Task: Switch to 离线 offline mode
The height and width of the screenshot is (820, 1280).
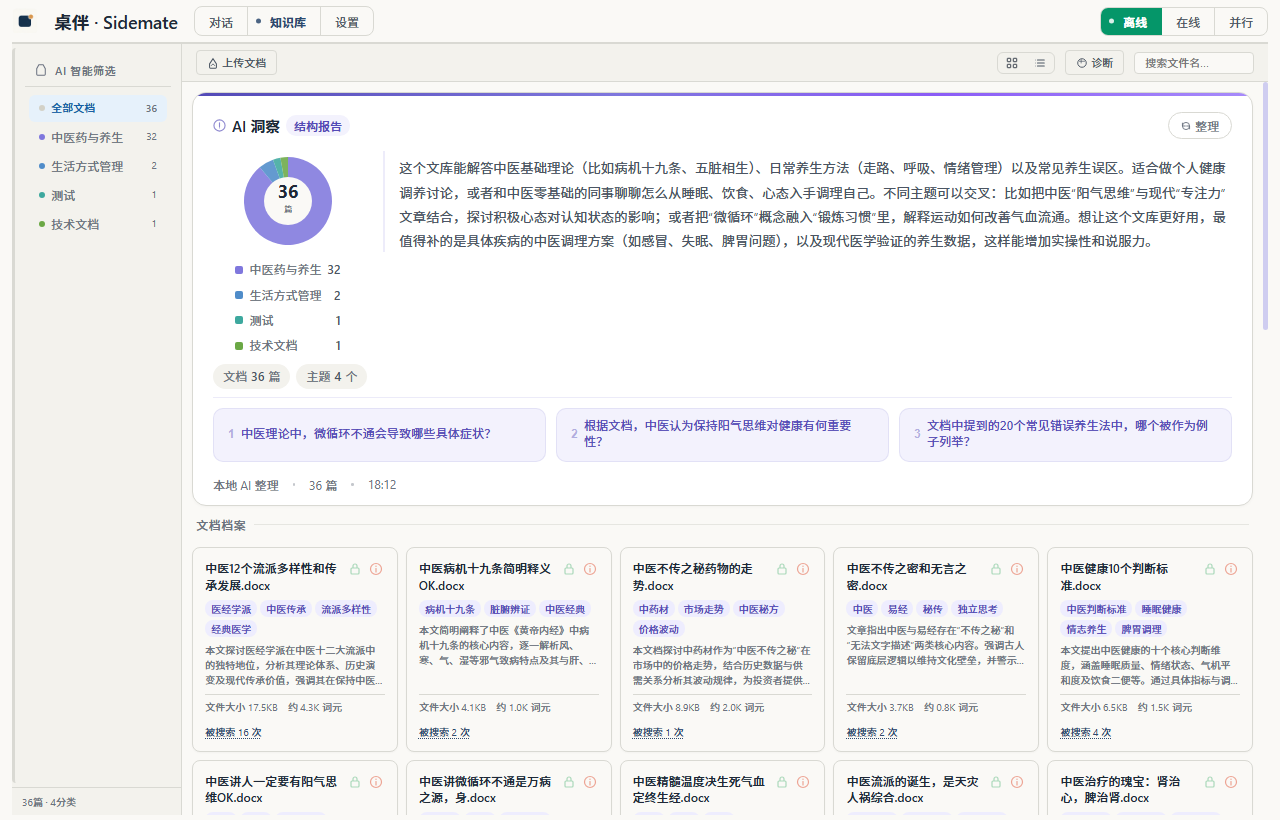Action: point(1131,22)
